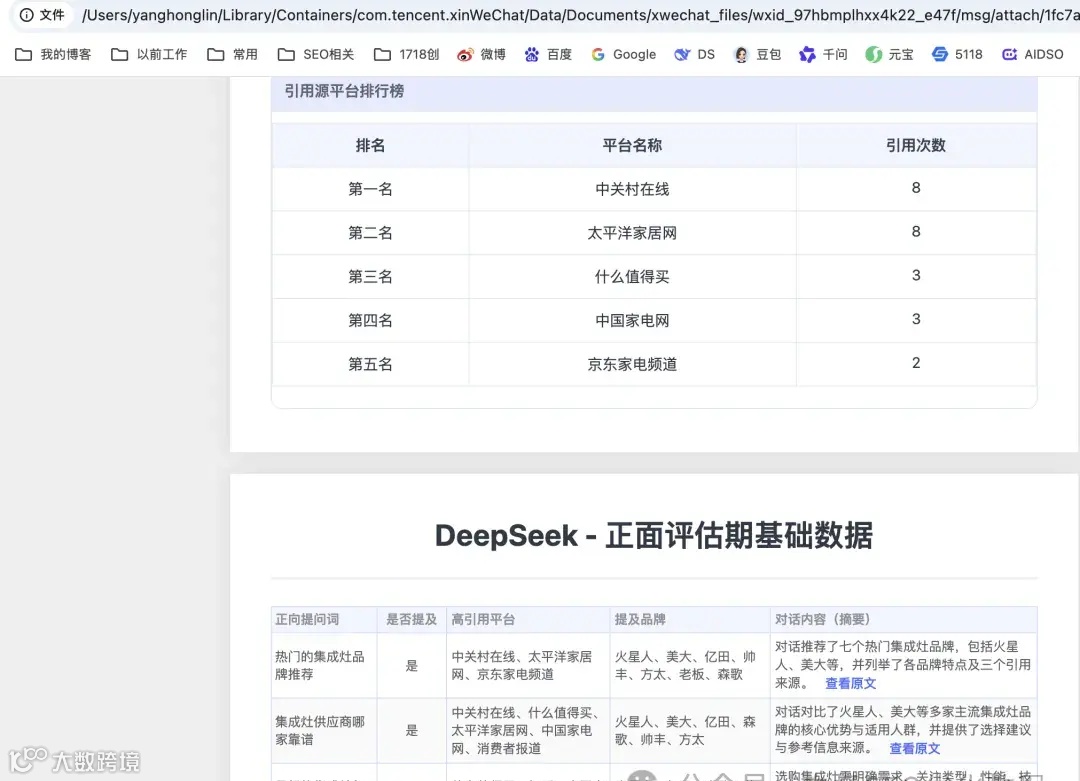Open the 1718创 bookmark folder

coord(406,54)
